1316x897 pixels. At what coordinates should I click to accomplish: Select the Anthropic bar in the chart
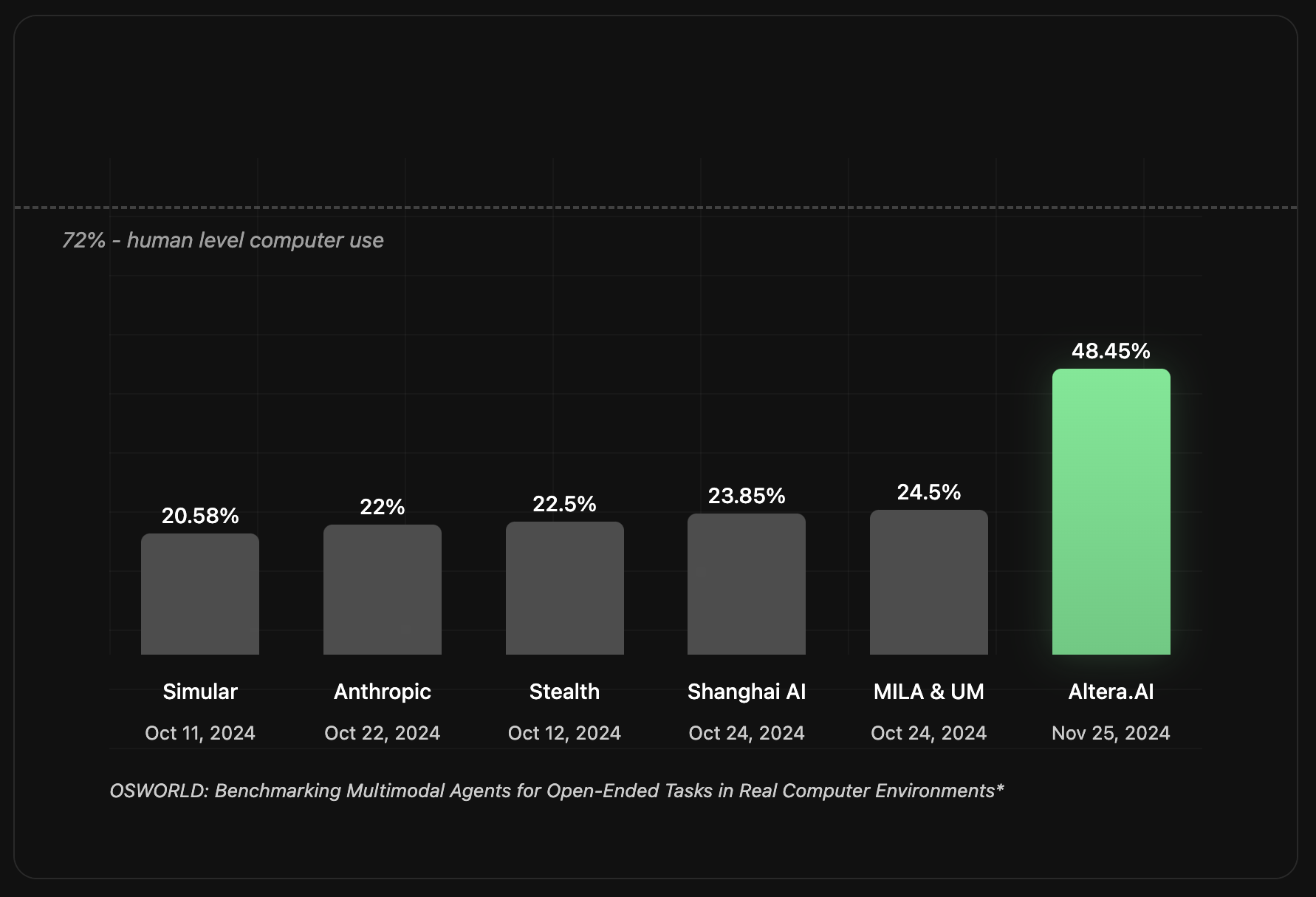pyautogui.click(x=383, y=590)
